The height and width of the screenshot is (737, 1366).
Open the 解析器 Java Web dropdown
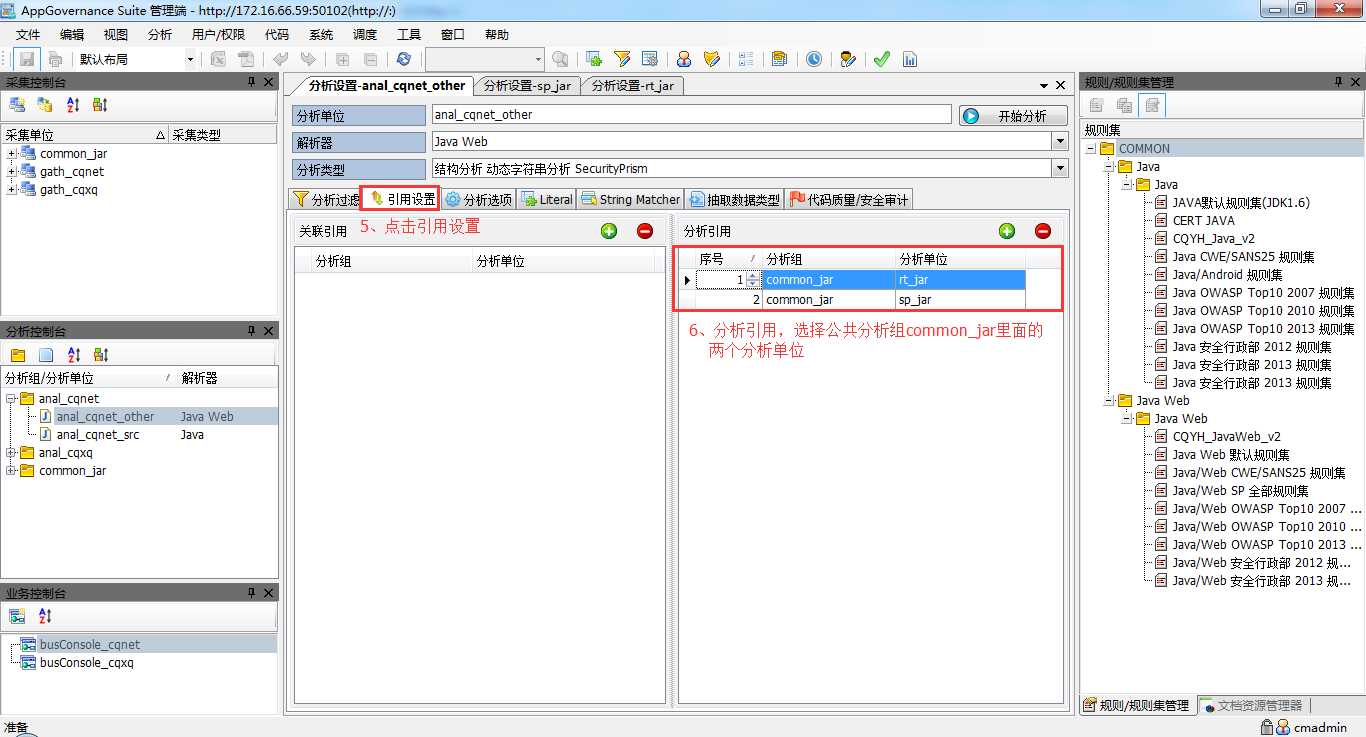click(x=1060, y=142)
